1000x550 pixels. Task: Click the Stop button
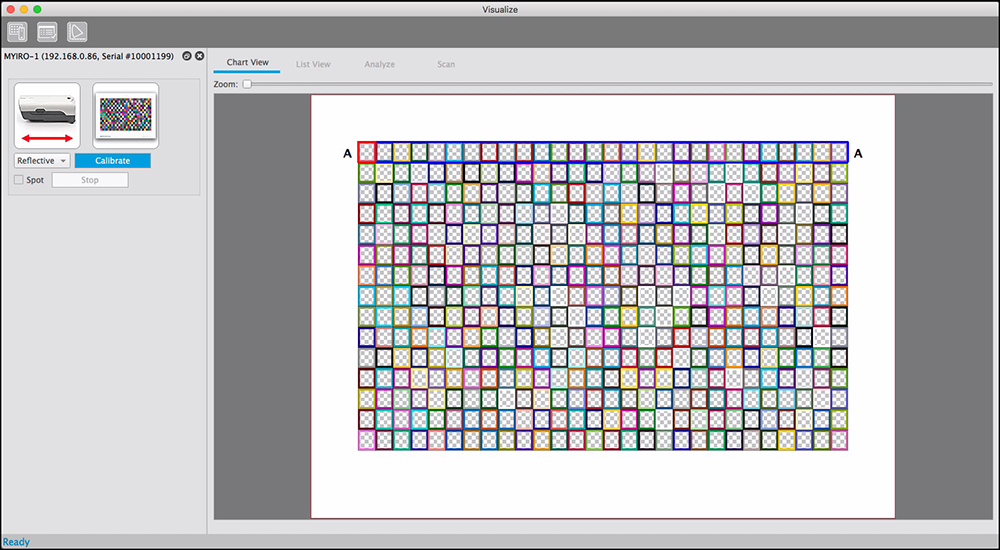tap(90, 181)
